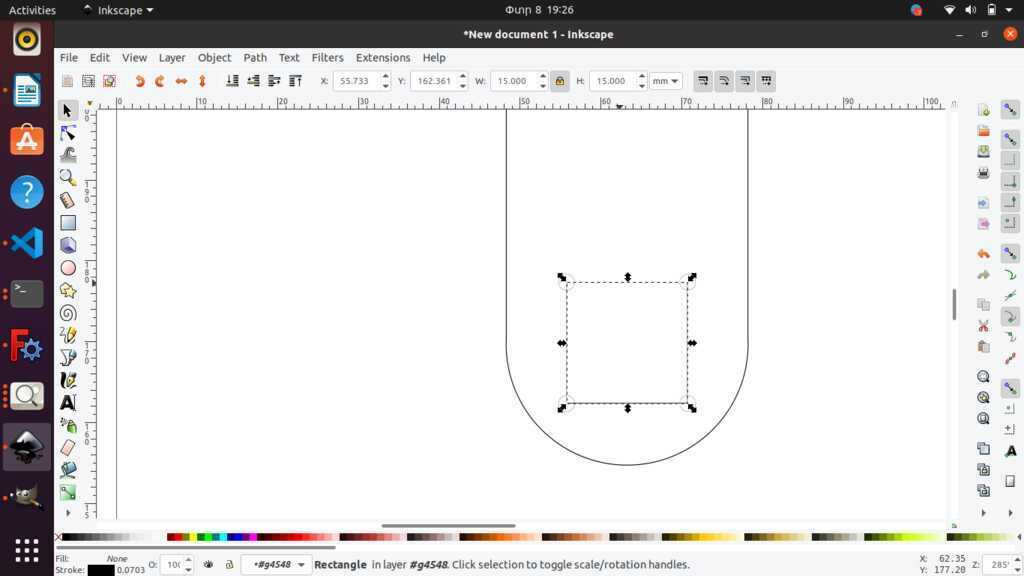Select the Eraser tool
Viewport: 1024px width, 576px height.
(x=67, y=447)
